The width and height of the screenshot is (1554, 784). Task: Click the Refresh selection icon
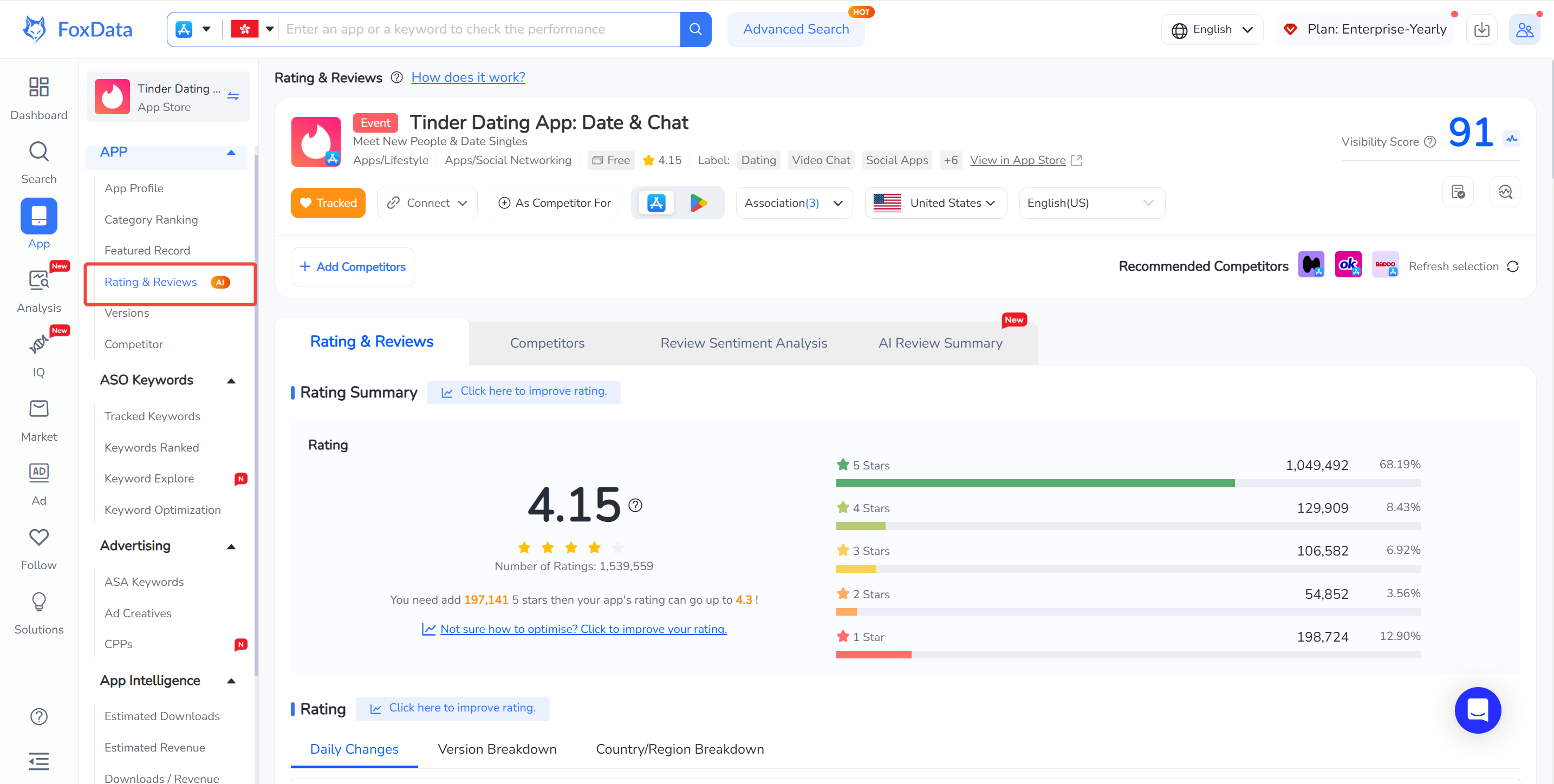1512,266
